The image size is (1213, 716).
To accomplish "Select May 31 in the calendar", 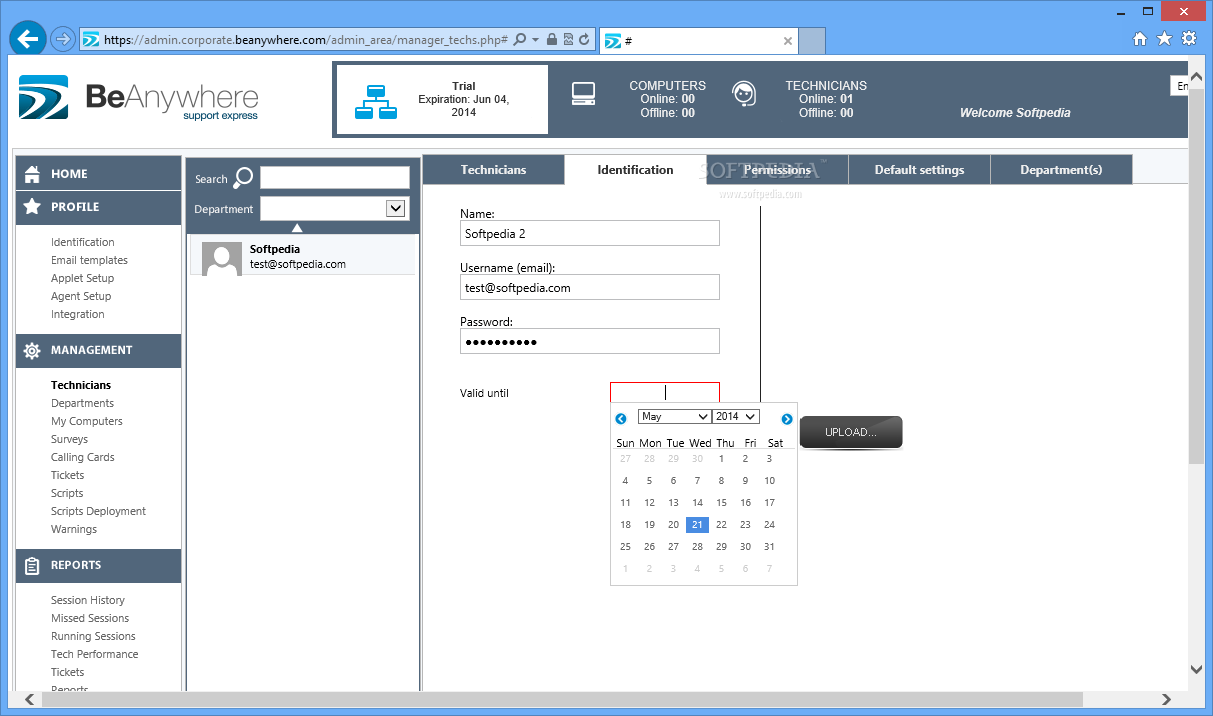I will pyautogui.click(x=769, y=547).
